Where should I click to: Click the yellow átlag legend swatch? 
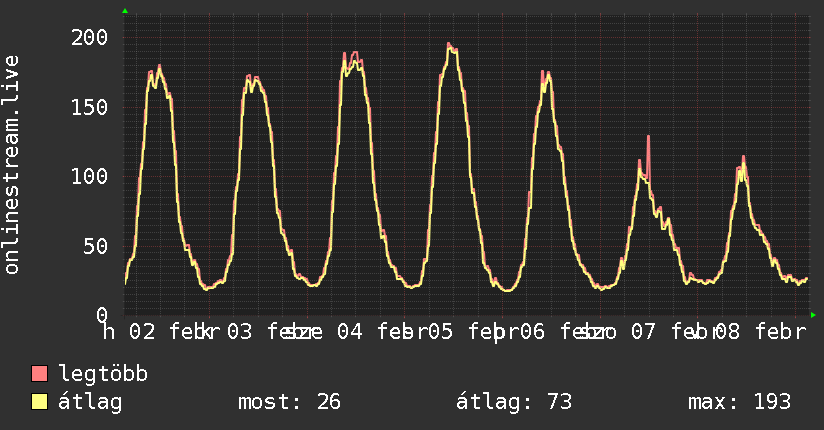39,401
